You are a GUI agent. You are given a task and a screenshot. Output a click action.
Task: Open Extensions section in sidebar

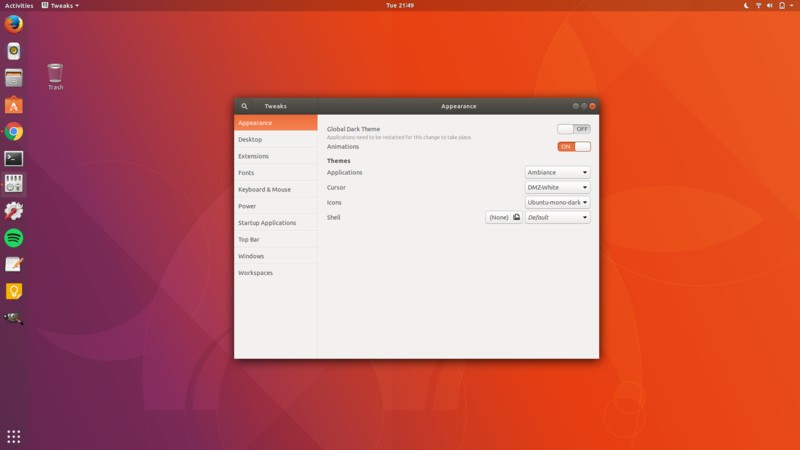pos(276,156)
